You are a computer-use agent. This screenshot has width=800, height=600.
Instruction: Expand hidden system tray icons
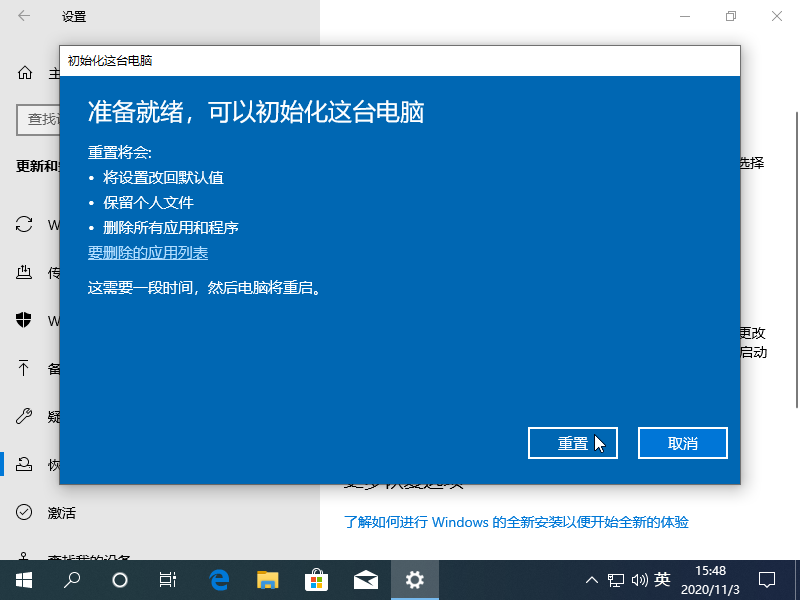point(592,579)
